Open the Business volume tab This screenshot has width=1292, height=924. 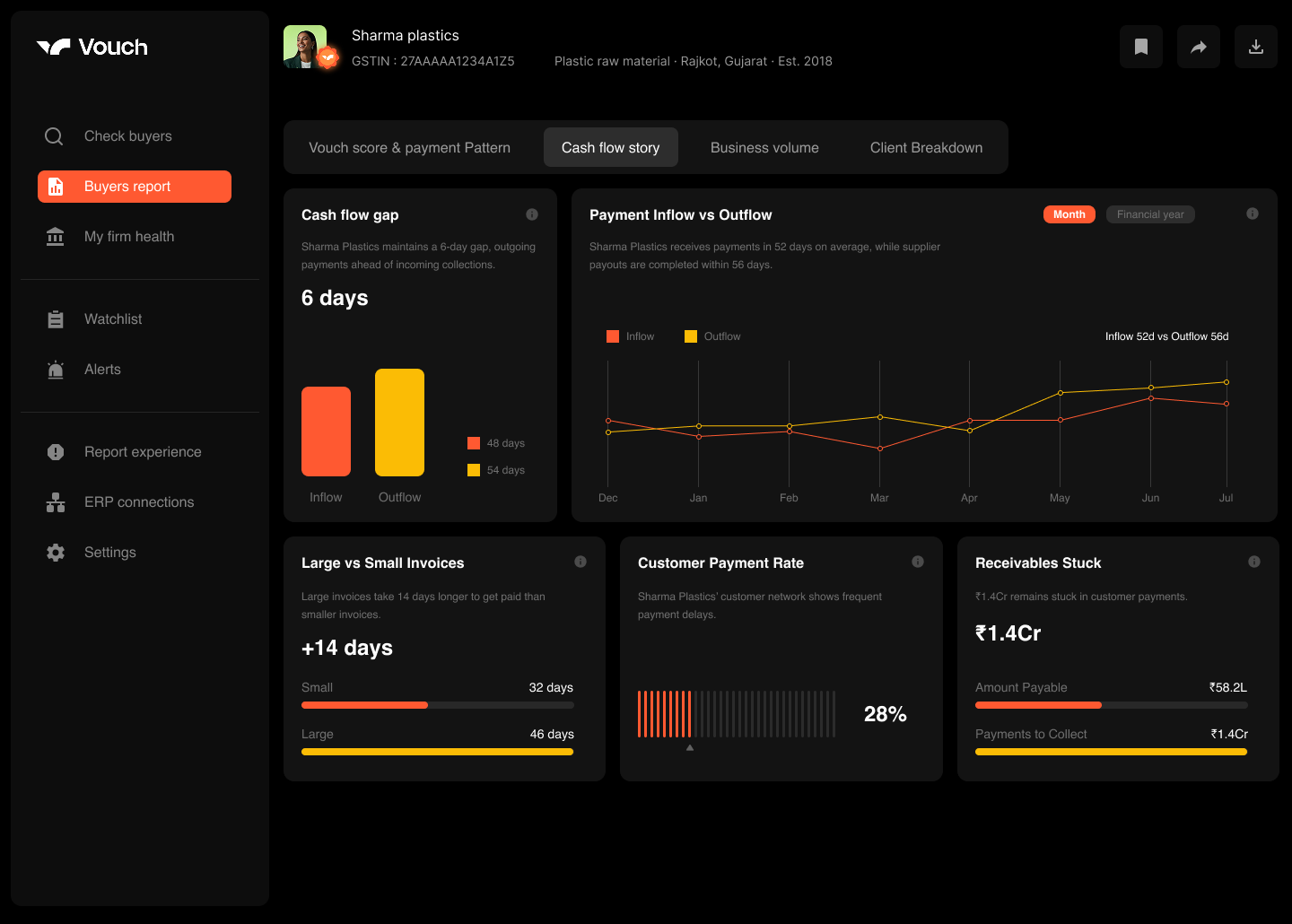click(764, 148)
